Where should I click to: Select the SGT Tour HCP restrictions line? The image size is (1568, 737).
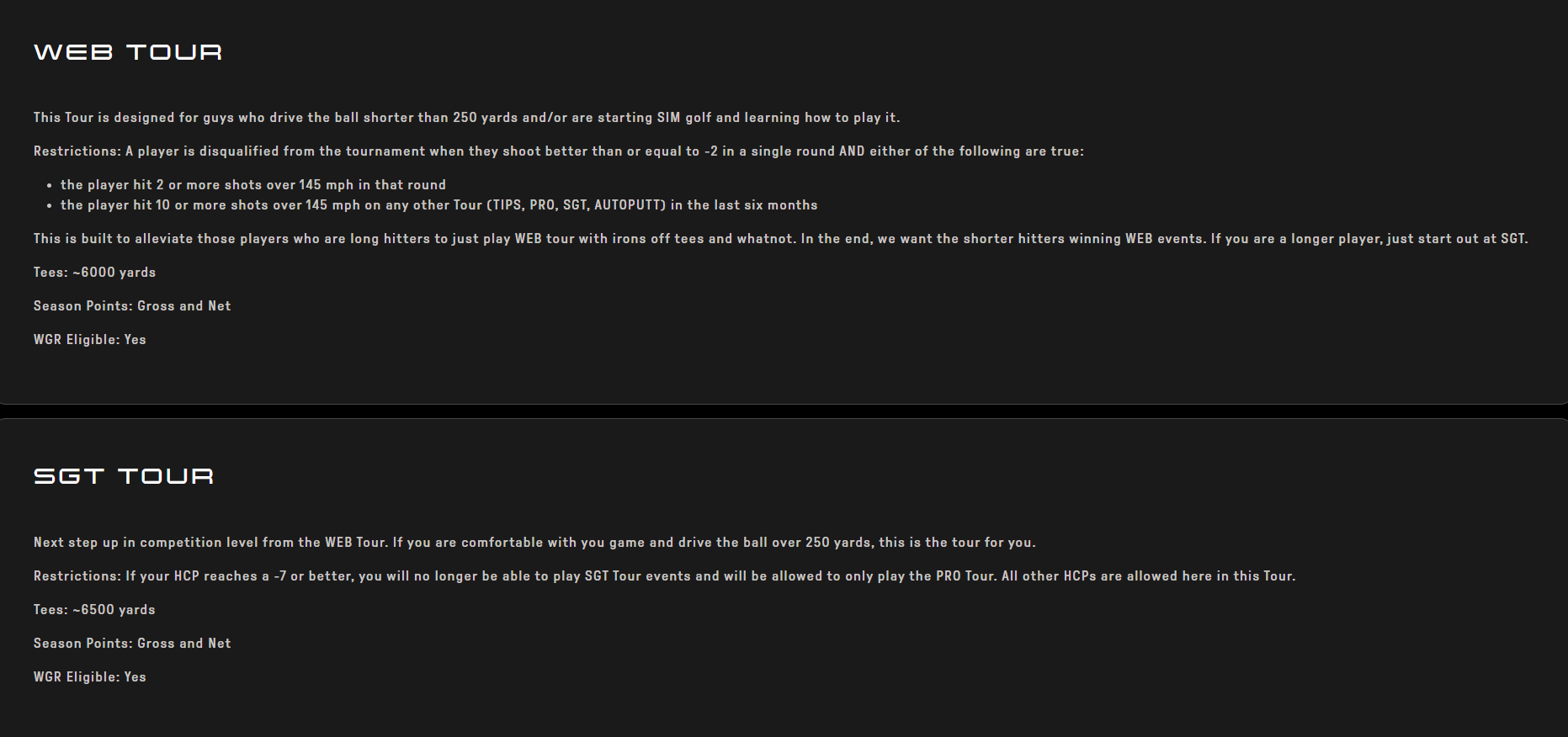click(x=664, y=576)
